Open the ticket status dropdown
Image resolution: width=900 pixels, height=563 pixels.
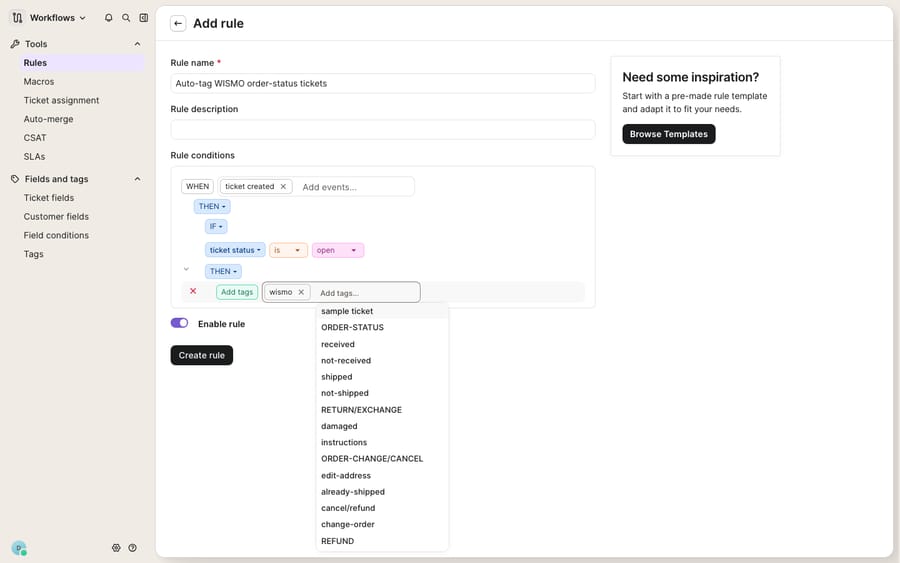point(235,250)
